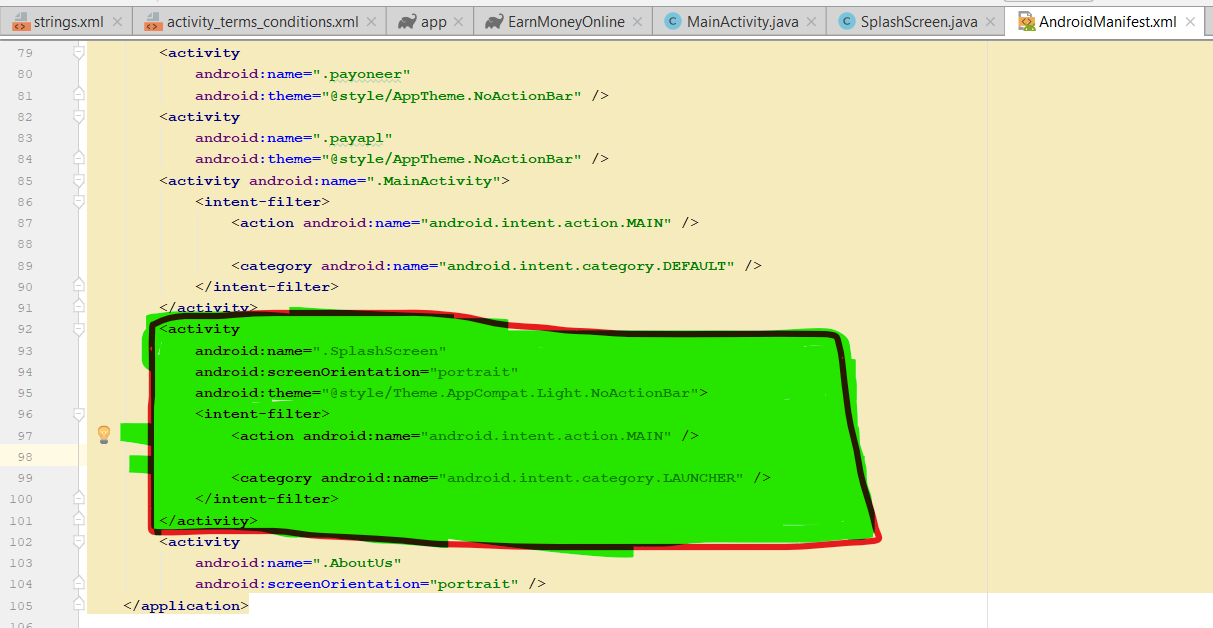Screen dimensions: 1213x628
Task: Fold the intent-filter at line 96
Action: (x=79, y=414)
